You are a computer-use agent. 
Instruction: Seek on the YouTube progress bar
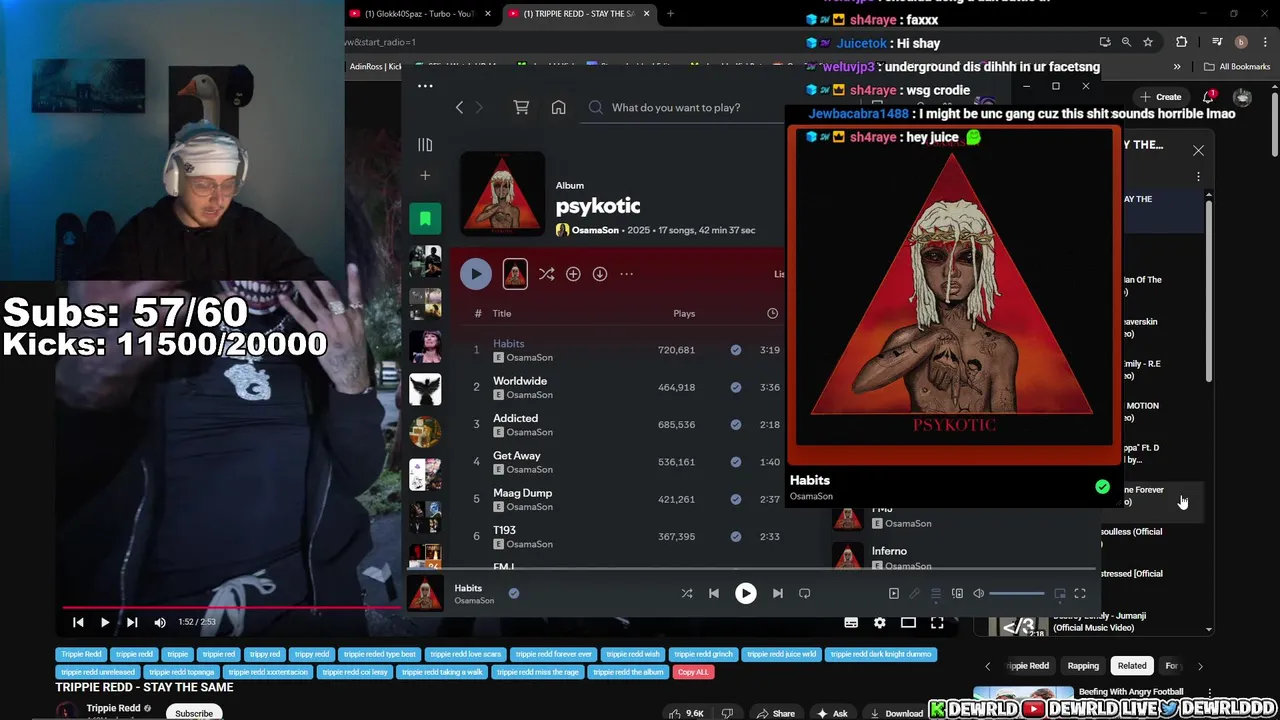(232, 607)
